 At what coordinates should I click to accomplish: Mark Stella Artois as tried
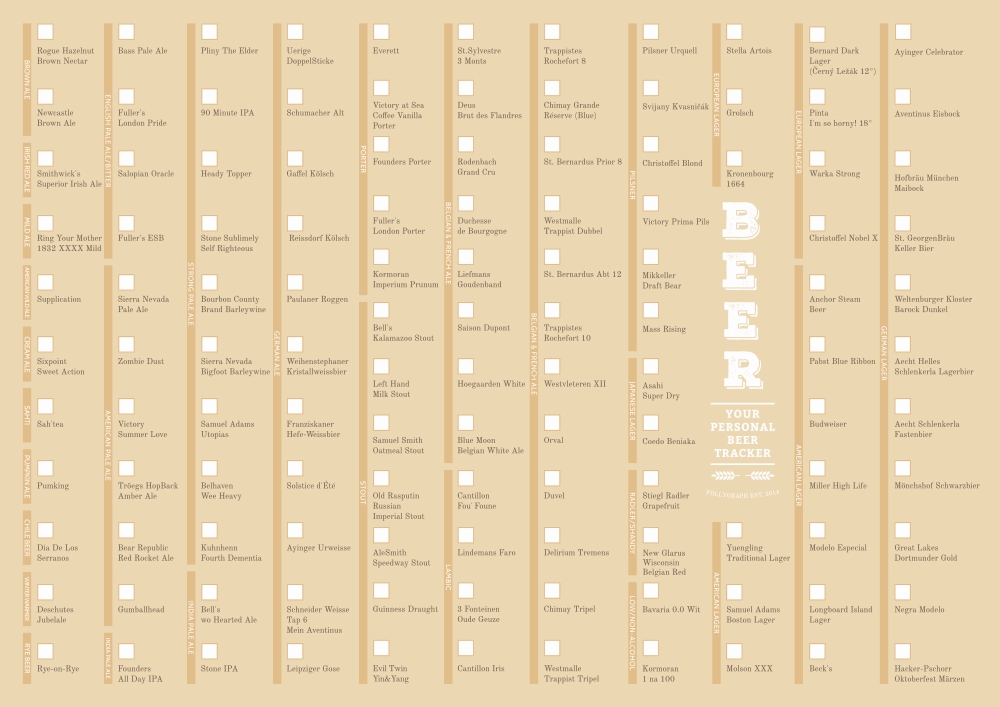tap(734, 32)
